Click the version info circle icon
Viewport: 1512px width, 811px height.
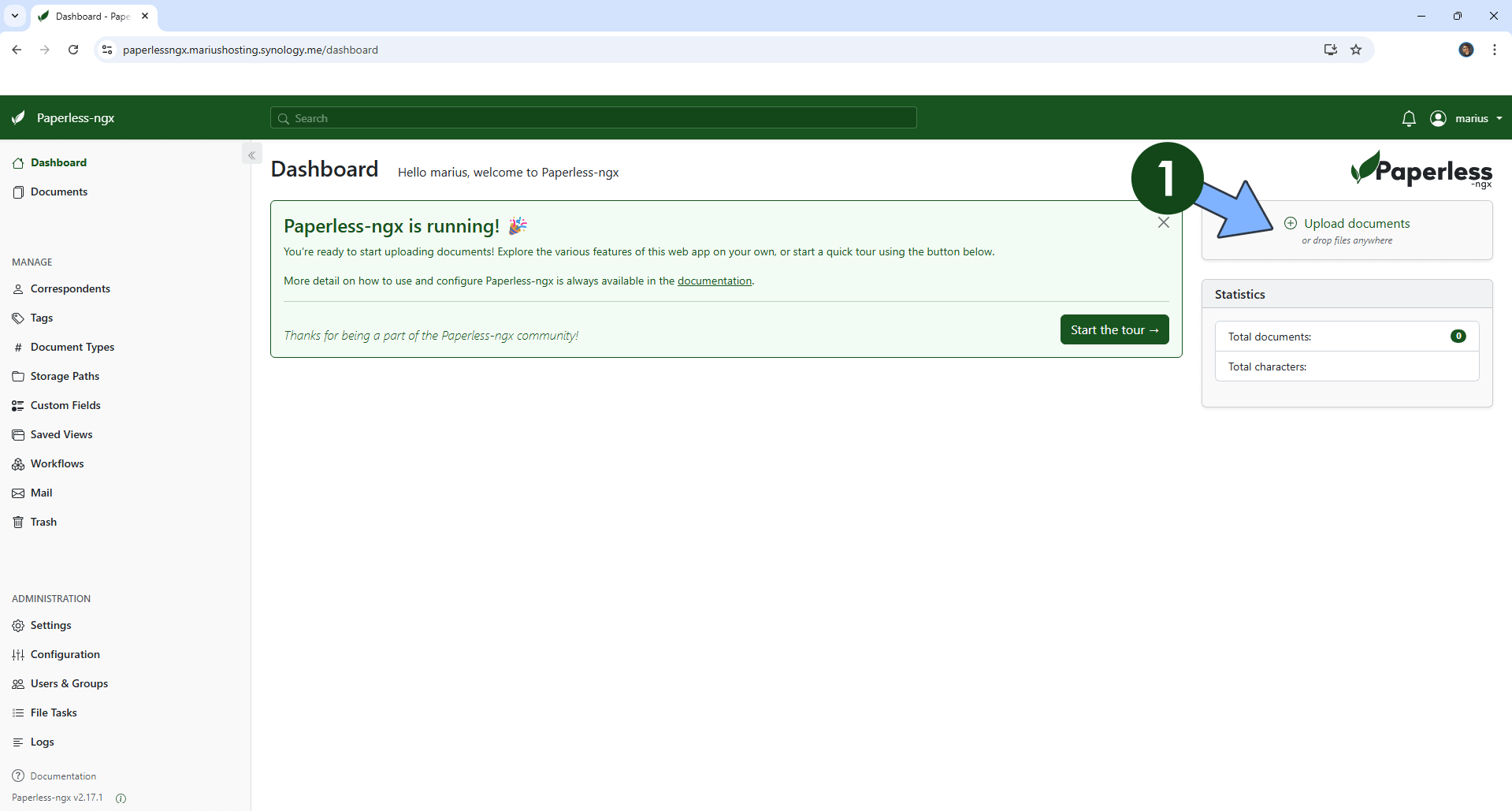[x=121, y=798]
